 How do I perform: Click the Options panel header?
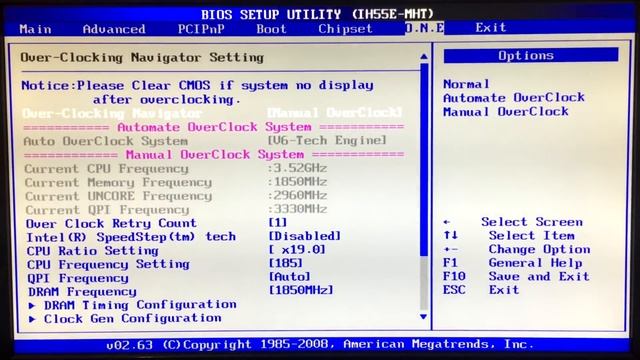click(x=531, y=56)
